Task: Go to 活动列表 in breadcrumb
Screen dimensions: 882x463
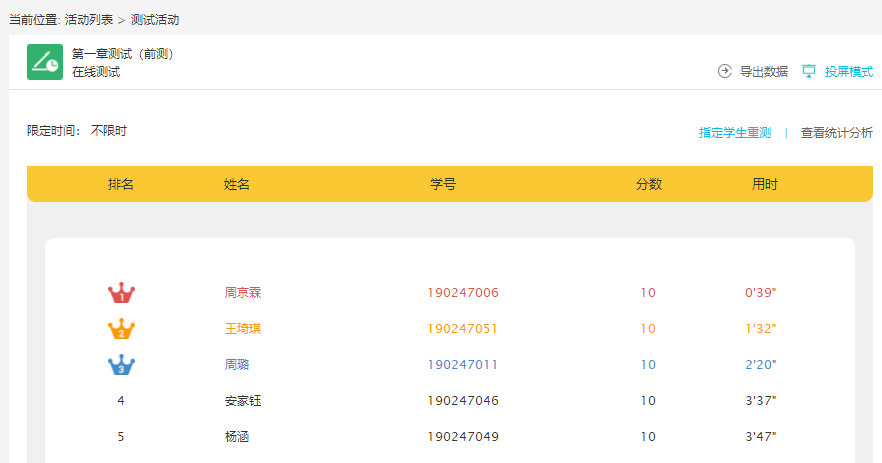Action: coord(89,20)
